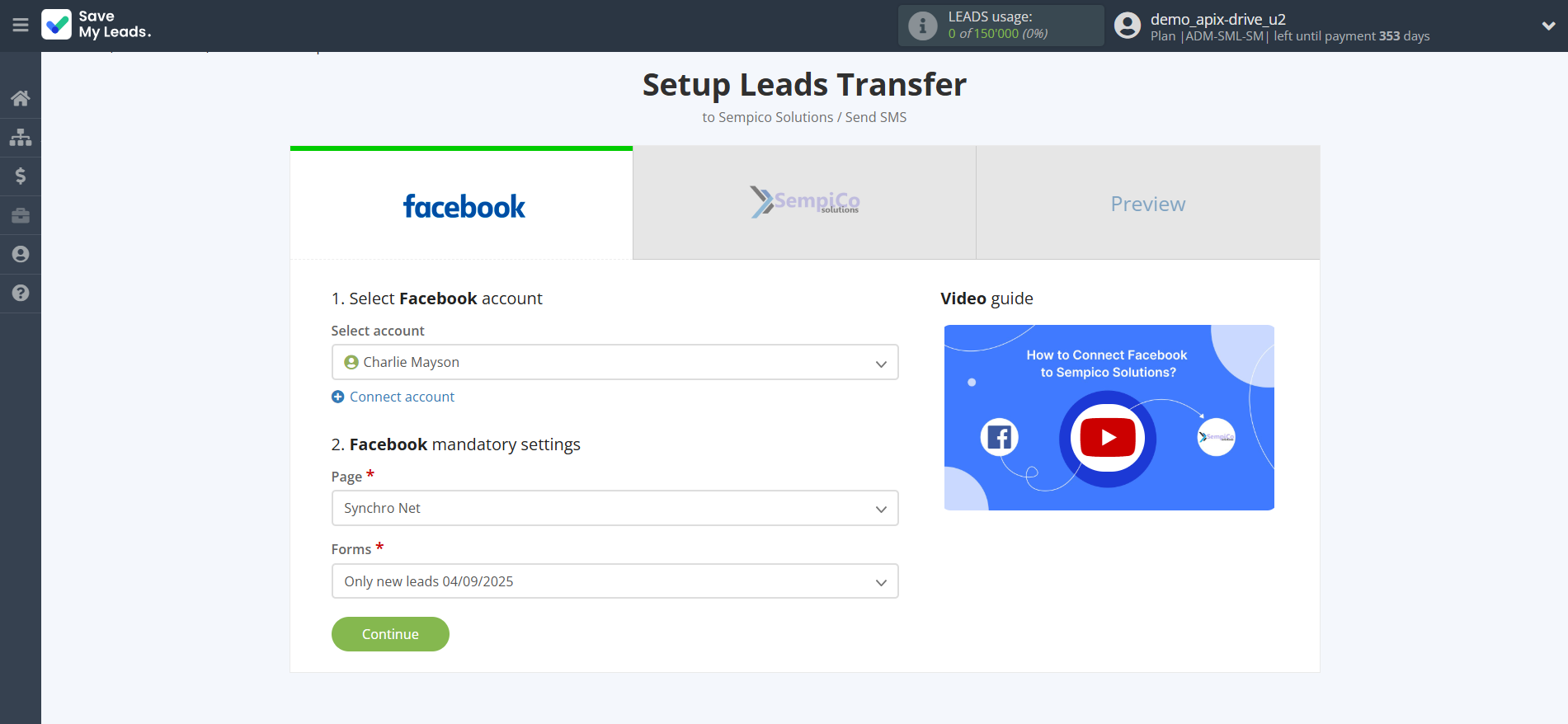Image resolution: width=1568 pixels, height=724 pixels.
Task: Open the user profile sidebar icon
Action: [x=21, y=254]
